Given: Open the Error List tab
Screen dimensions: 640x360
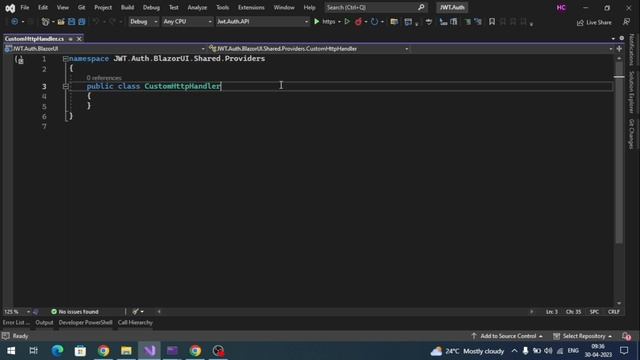Looking at the screenshot, I should [x=16, y=322].
